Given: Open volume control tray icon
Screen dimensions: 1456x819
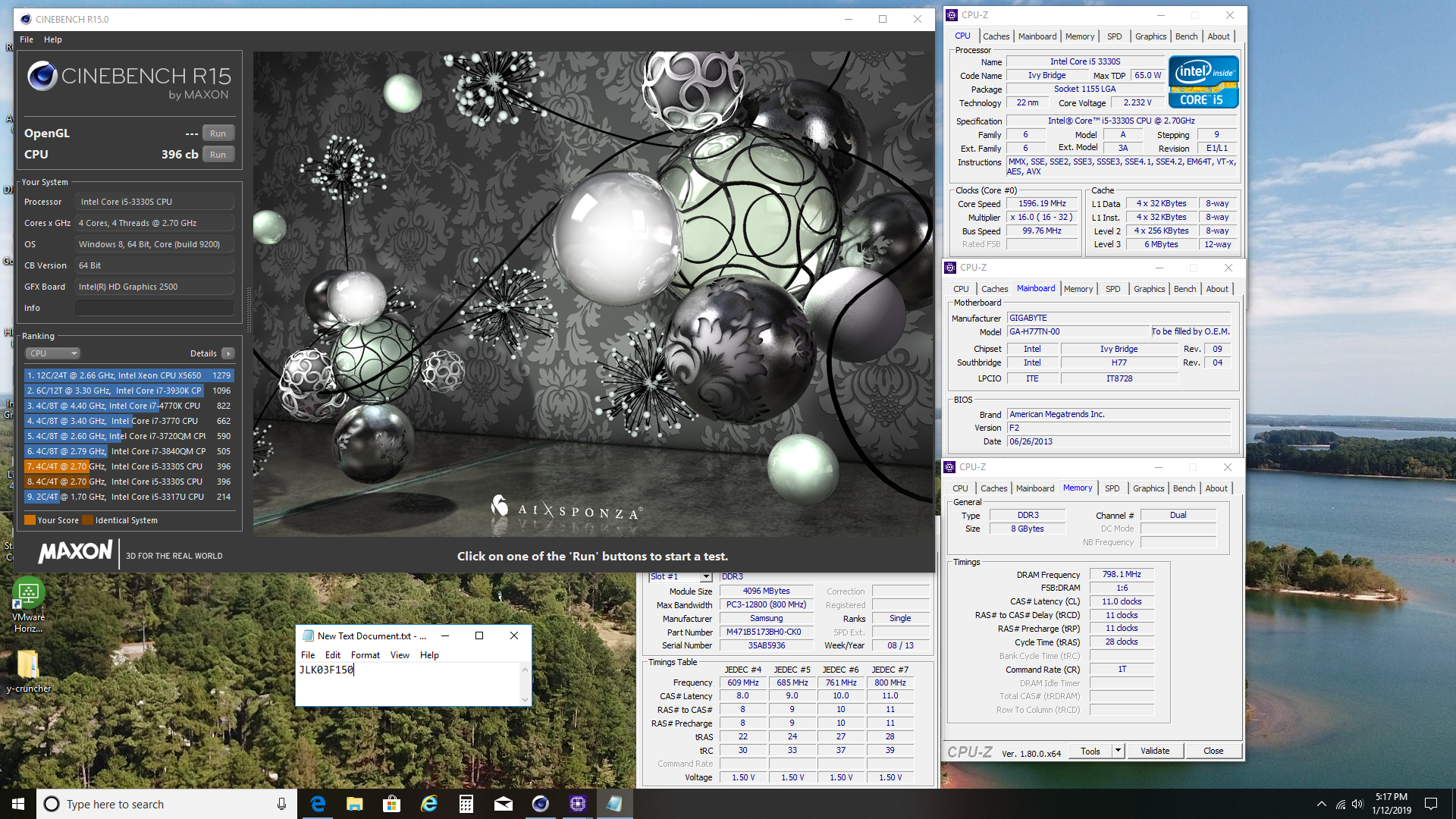Looking at the screenshot, I should pos(1357,804).
